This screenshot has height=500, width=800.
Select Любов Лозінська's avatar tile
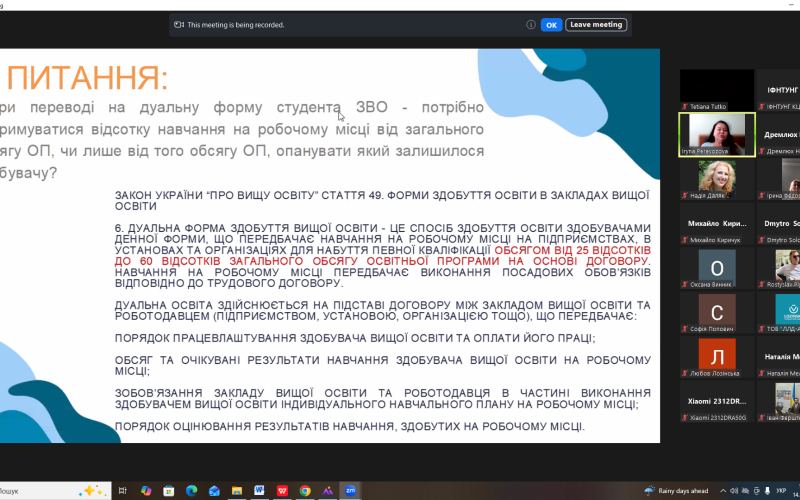tap(717, 357)
